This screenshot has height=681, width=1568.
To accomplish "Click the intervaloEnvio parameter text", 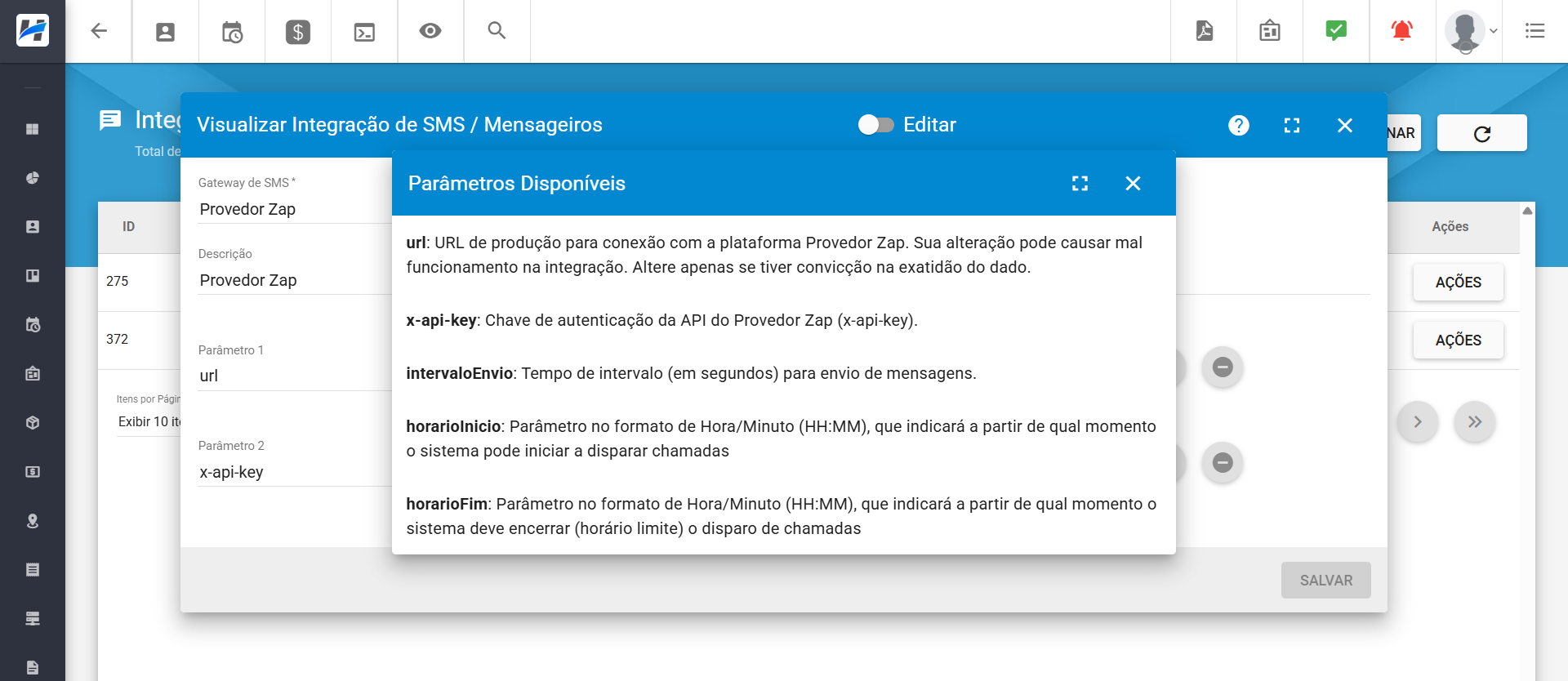I will pyautogui.click(x=459, y=374).
